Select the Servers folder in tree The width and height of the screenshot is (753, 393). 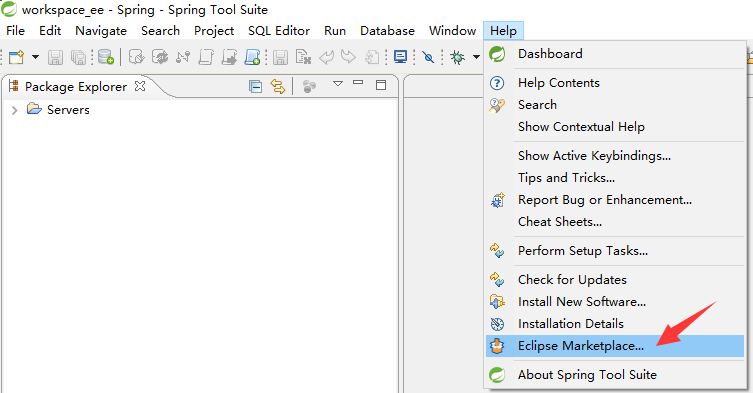click(58, 110)
